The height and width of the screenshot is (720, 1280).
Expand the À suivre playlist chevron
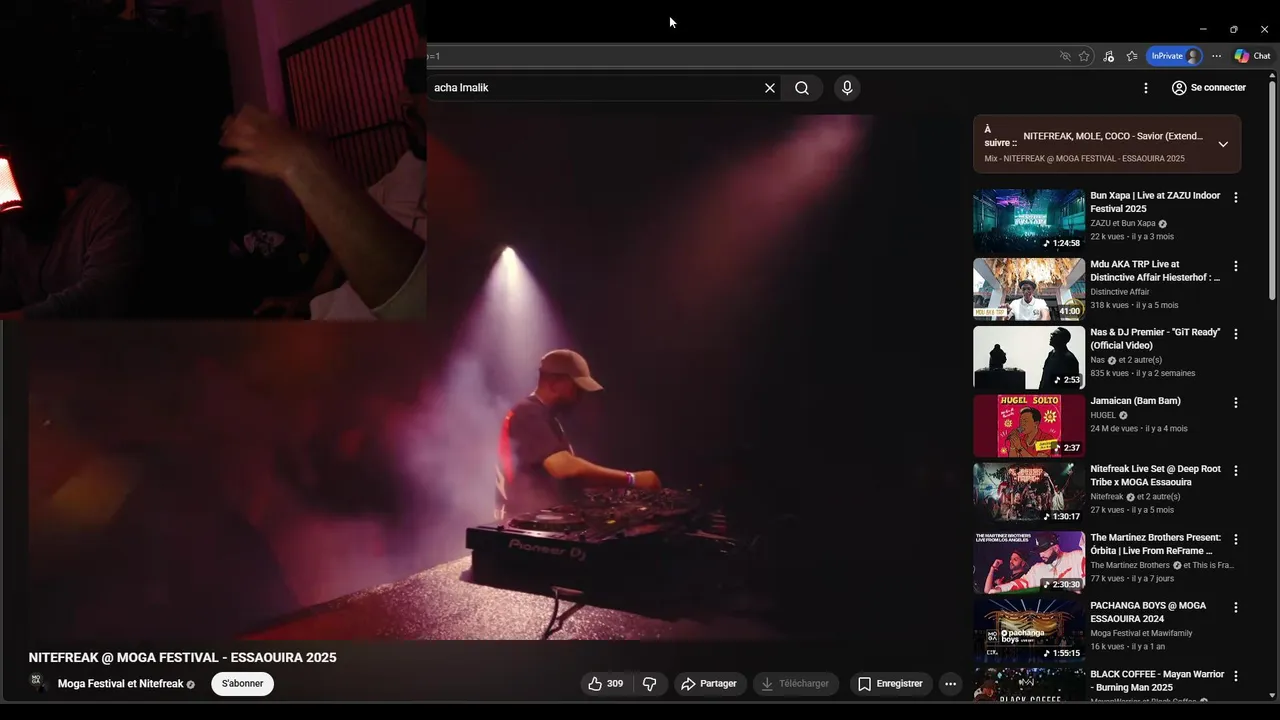1223,144
